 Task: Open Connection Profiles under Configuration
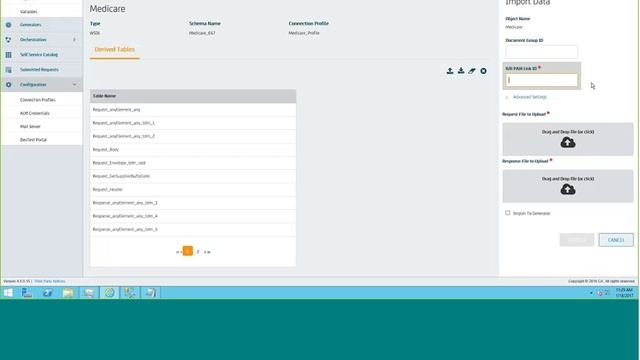tap(38, 100)
